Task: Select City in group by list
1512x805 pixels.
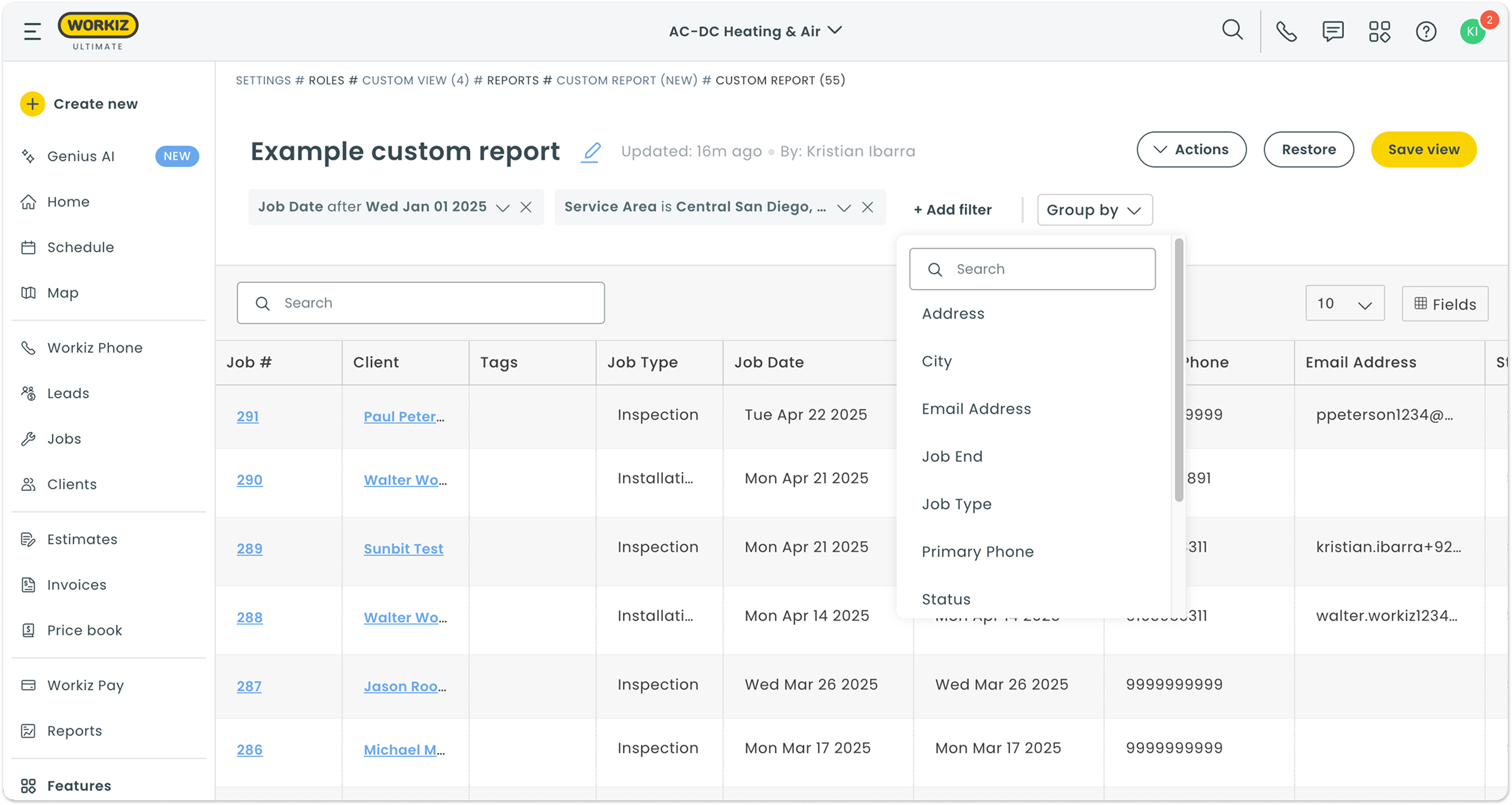Action: coord(936,362)
